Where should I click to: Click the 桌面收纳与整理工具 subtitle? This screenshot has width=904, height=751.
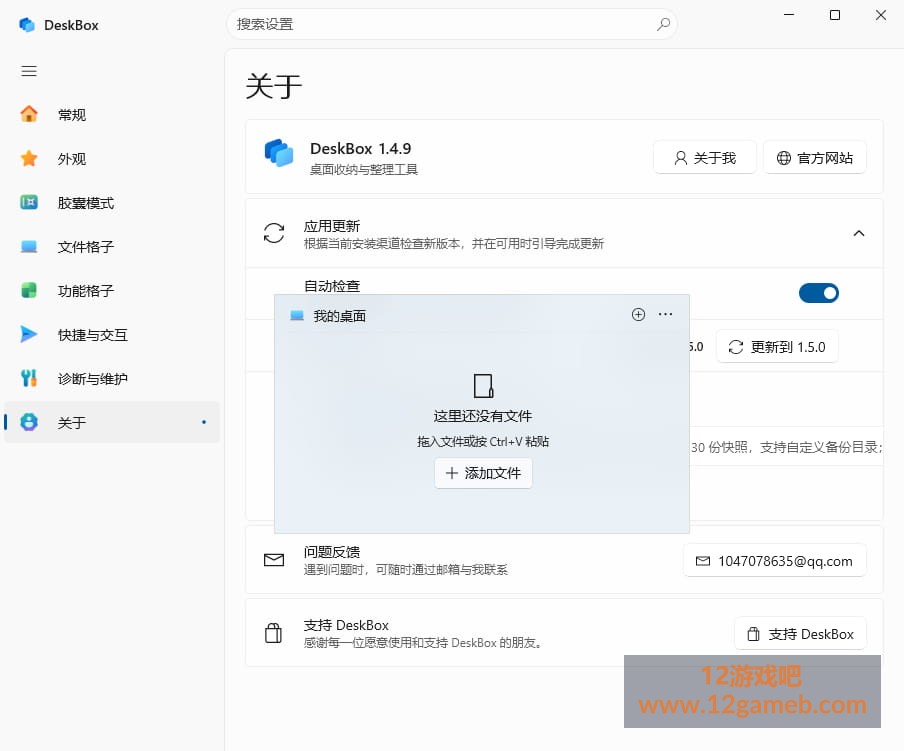pos(364,169)
